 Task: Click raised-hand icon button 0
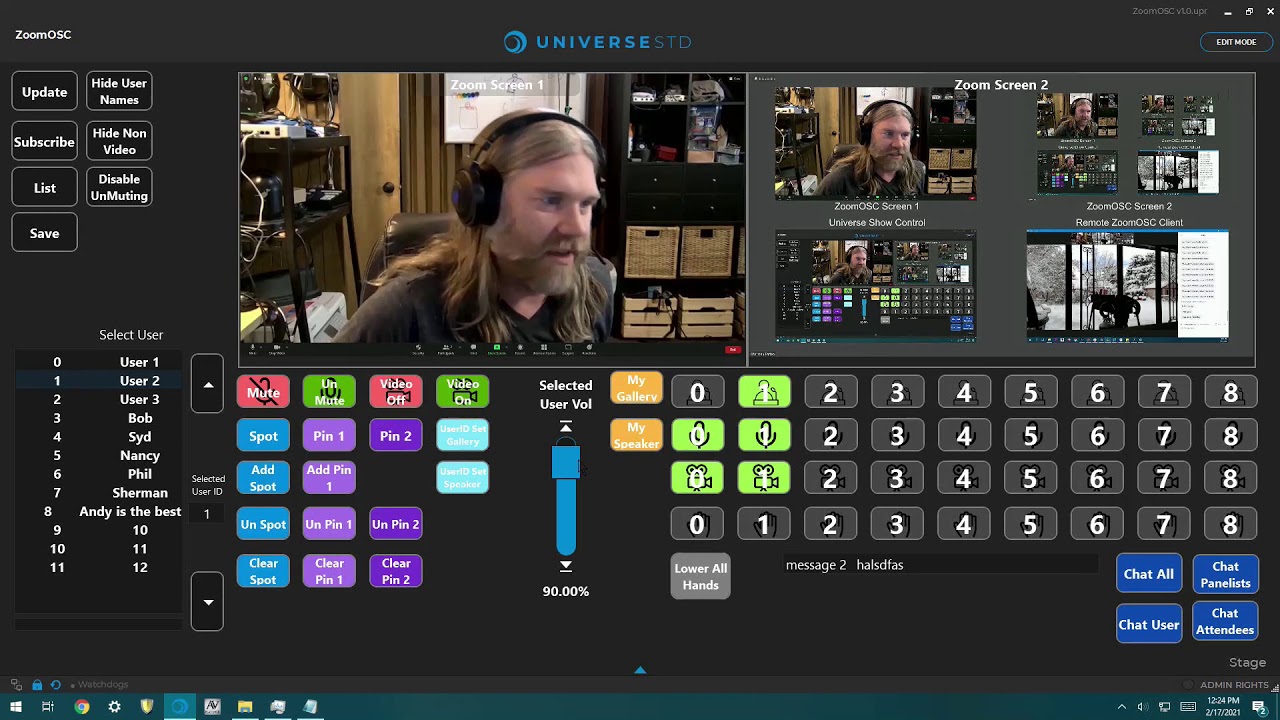698,524
